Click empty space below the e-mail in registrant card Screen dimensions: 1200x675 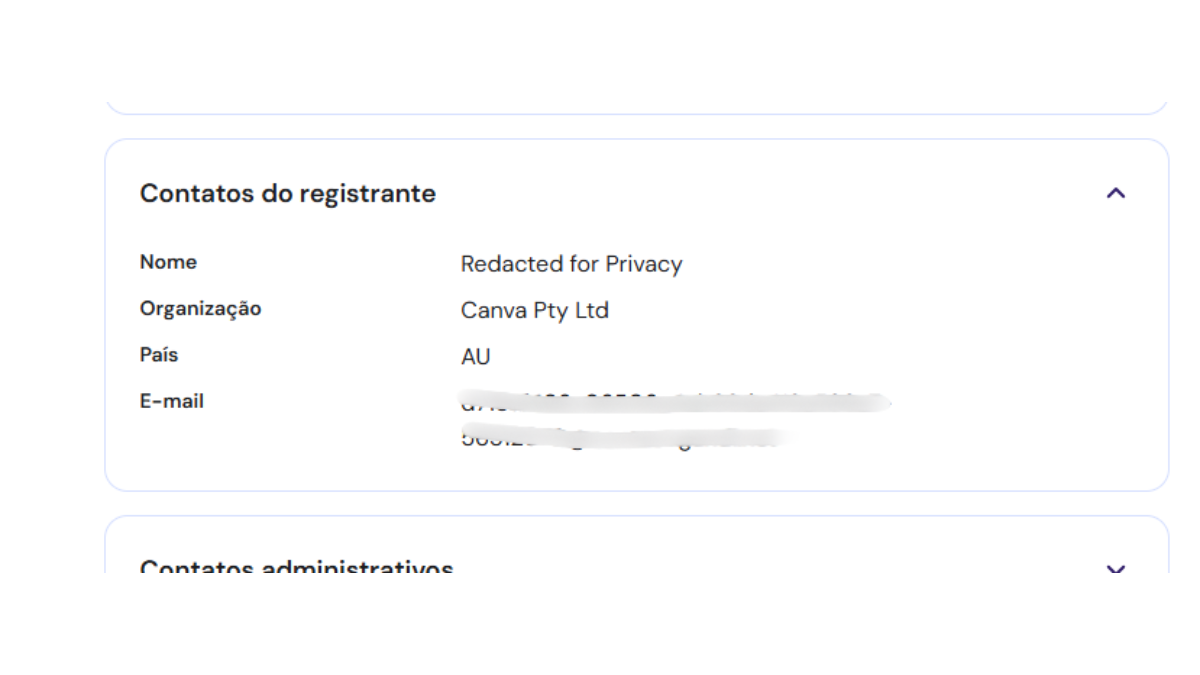pyautogui.click(x=636, y=470)
